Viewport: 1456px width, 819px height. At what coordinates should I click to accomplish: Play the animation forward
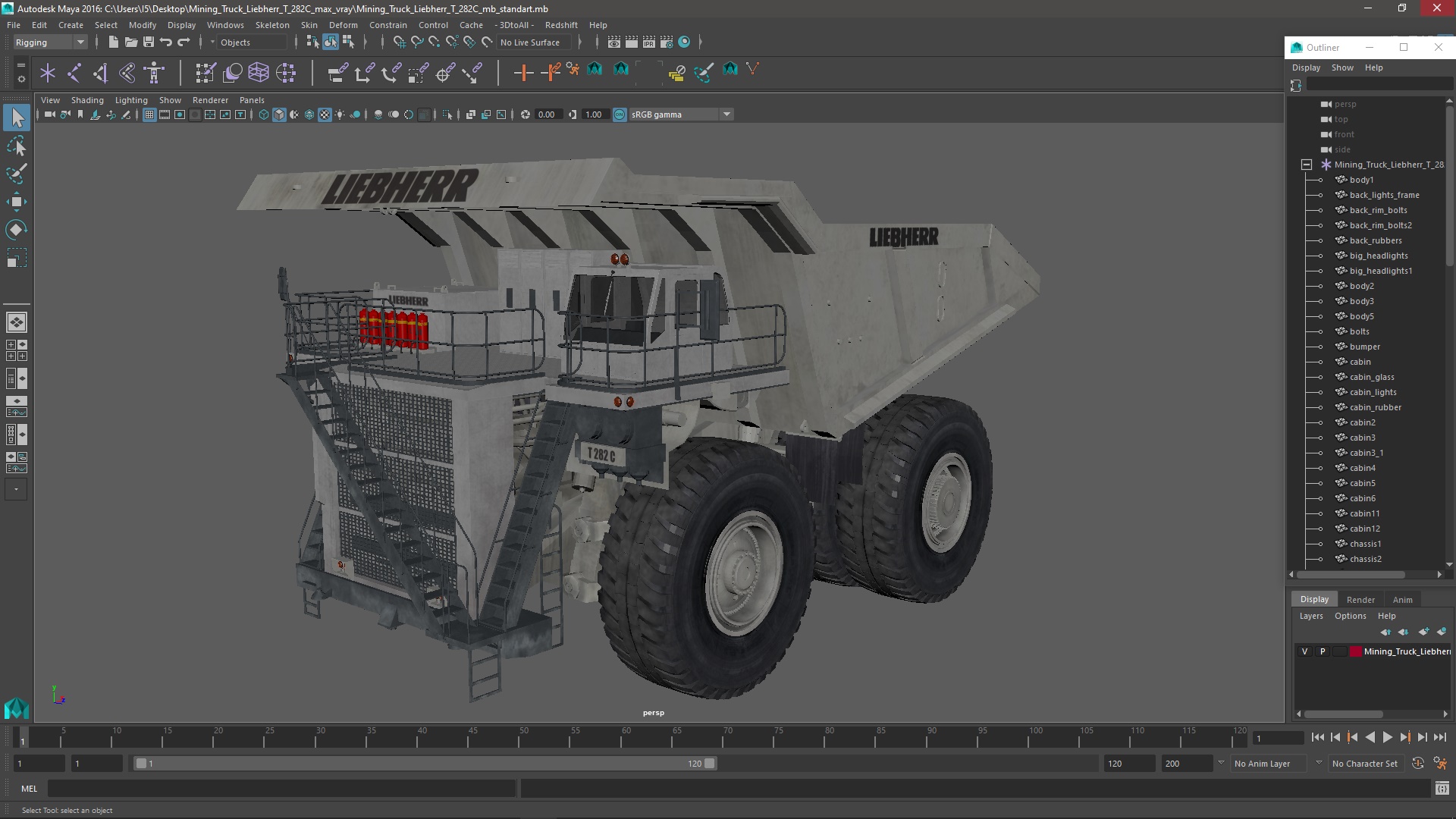[1387, 737]
